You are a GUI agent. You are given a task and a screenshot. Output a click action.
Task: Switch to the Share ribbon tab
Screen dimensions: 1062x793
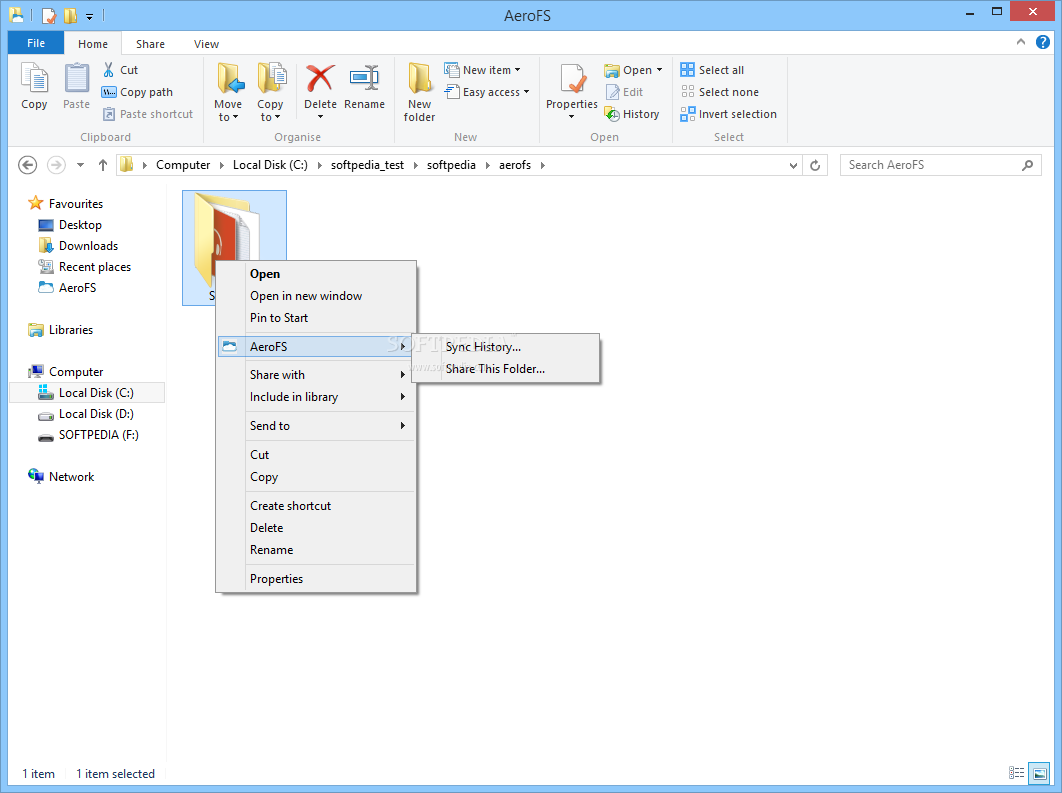pos(150,44)
